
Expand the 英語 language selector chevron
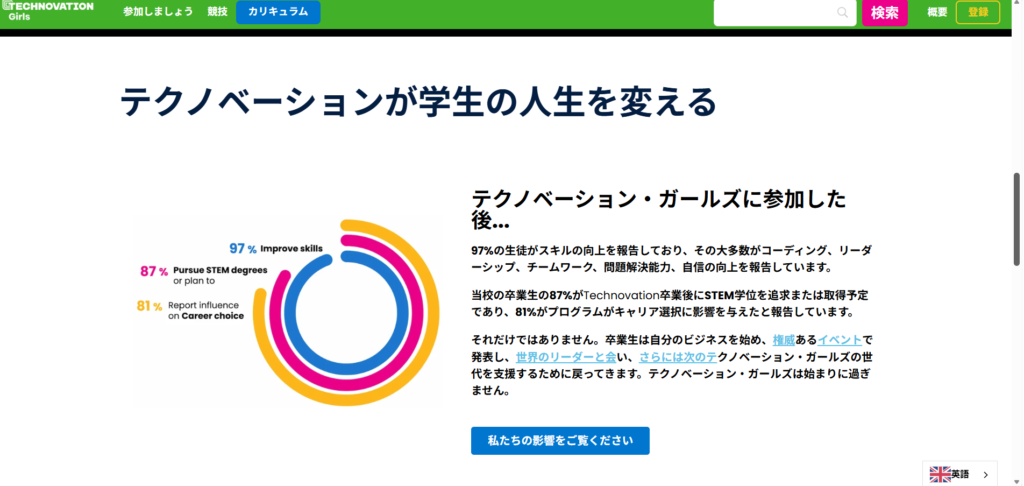(985, 474)
